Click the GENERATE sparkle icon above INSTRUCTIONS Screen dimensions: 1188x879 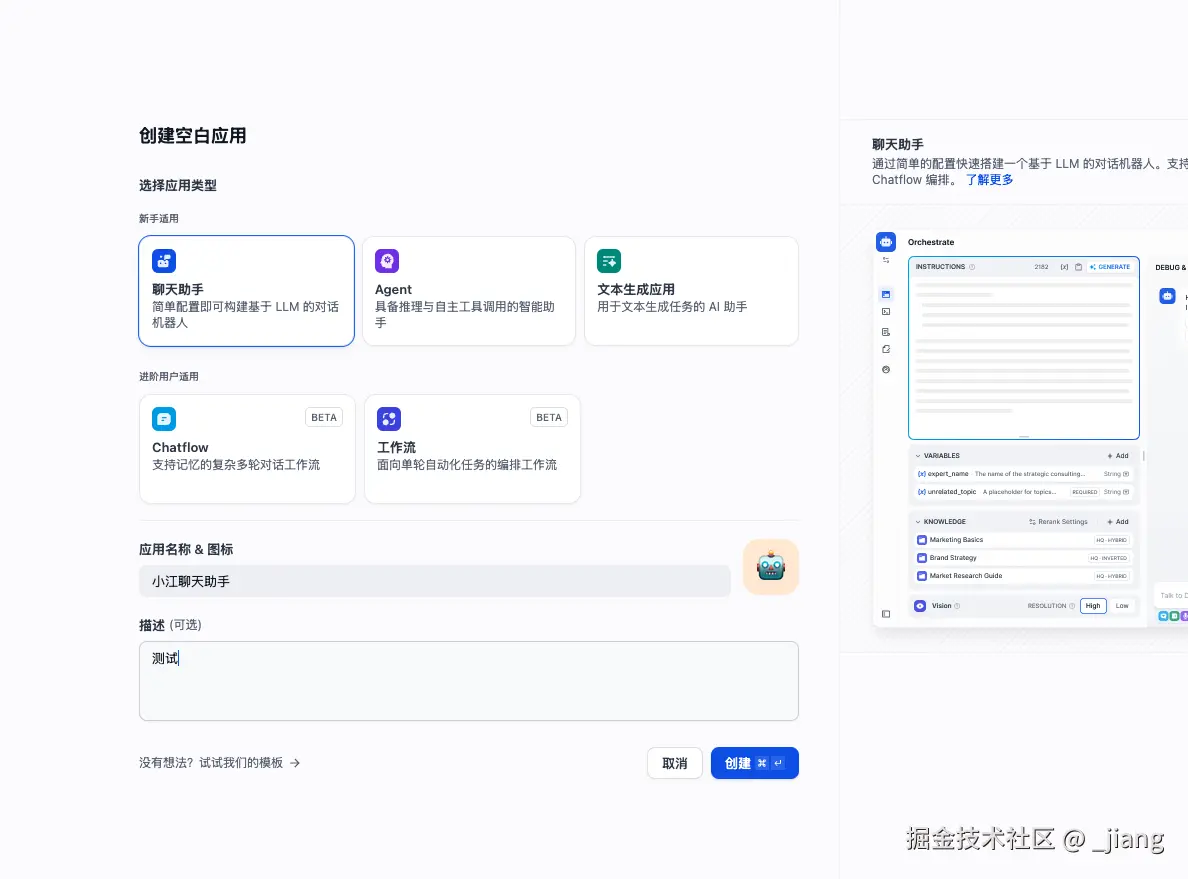tap(1092, 267)
